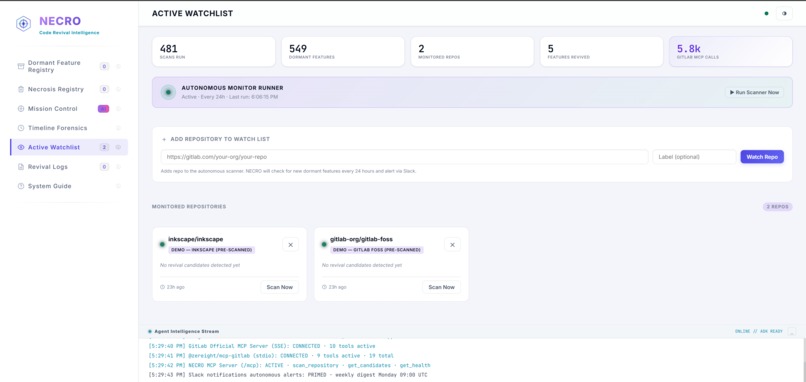Focus the Label (optional) input field
Screen dimensions: 806x382
coord(694,157)
